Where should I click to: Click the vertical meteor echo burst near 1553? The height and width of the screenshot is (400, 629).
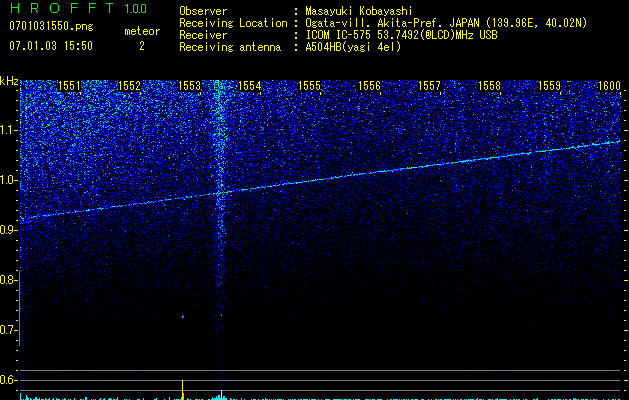[x=219, y=201]
